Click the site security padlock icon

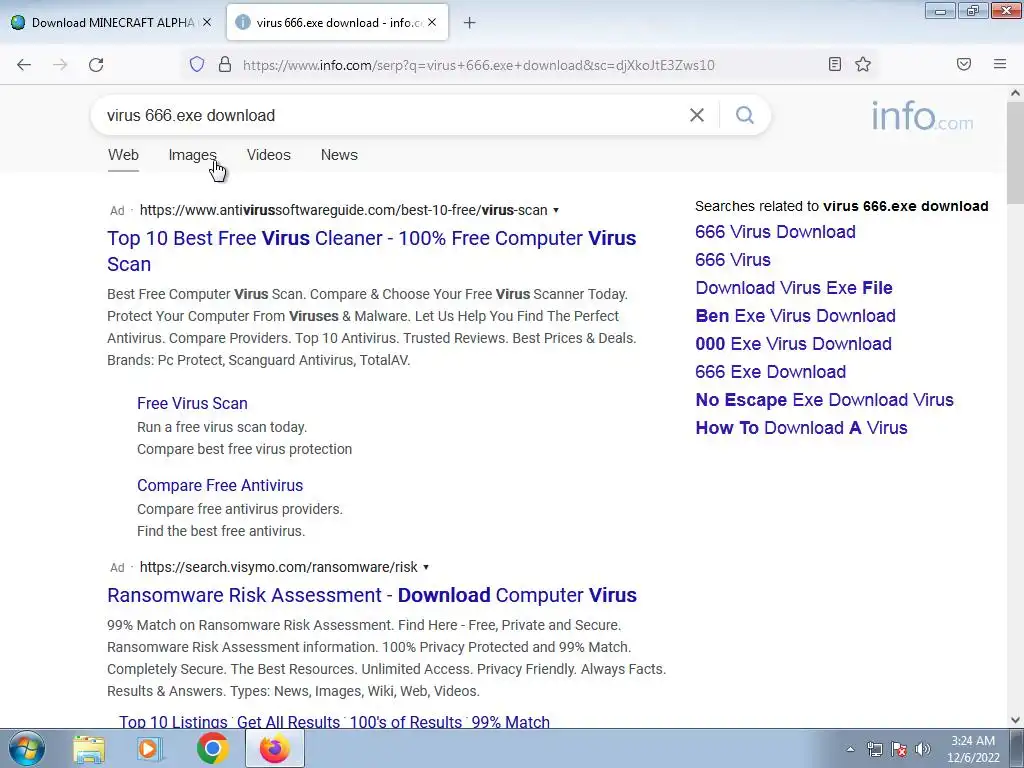pyautogui.click(x=225, y=64)
